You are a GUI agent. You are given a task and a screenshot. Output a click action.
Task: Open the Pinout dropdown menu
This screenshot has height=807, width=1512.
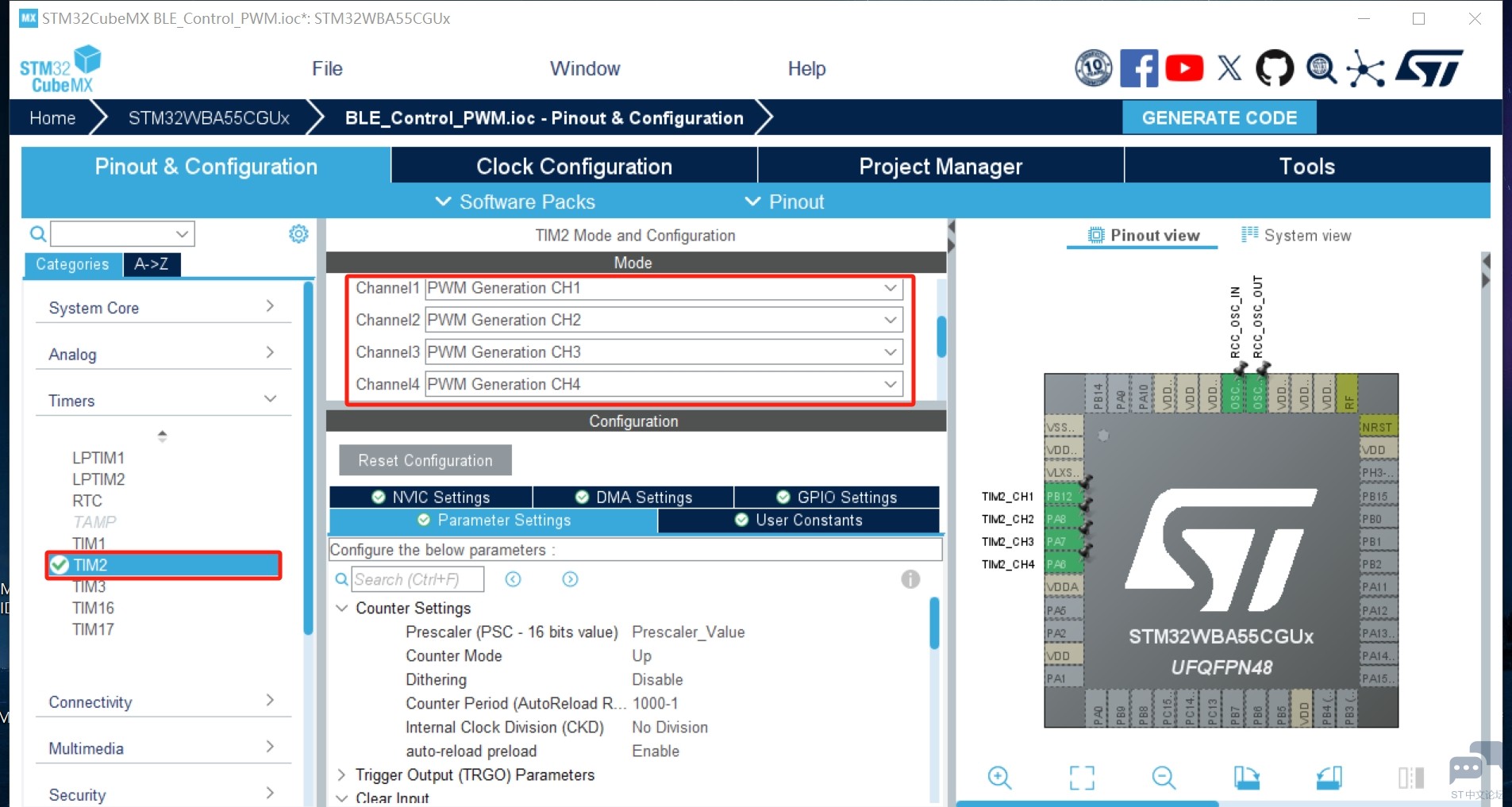[785, 202]
